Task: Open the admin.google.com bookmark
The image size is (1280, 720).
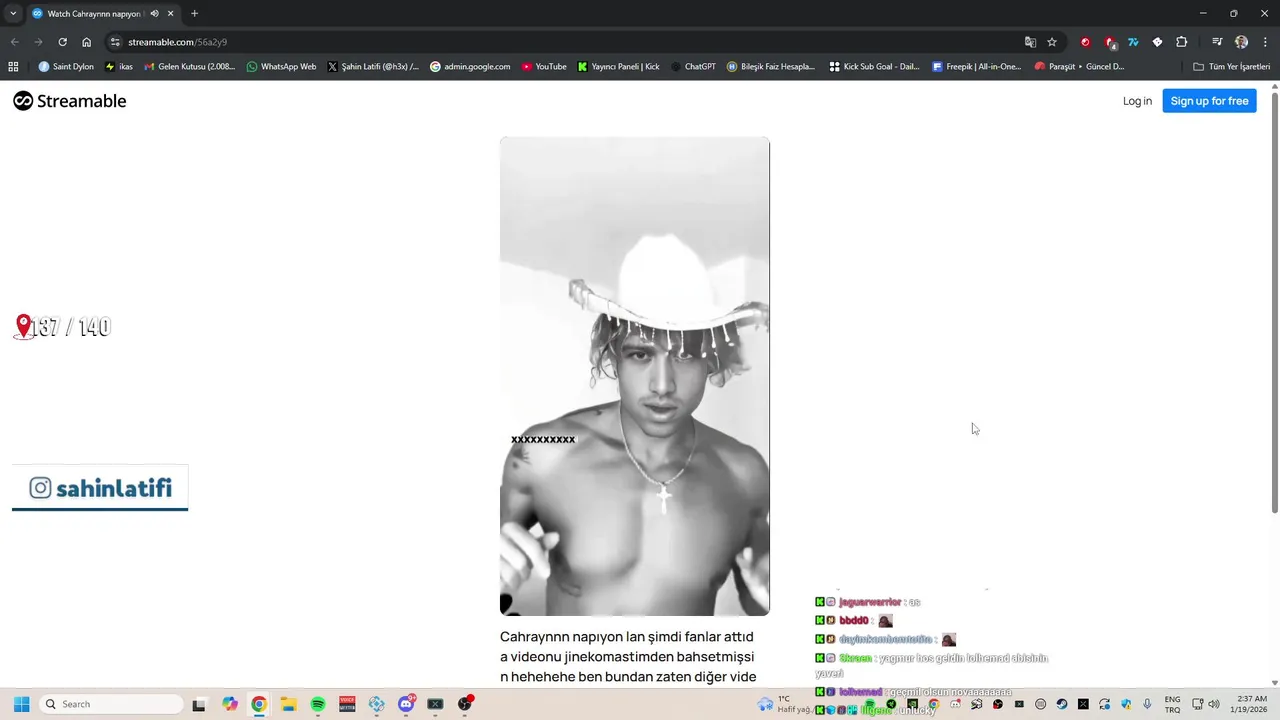Action: [x=470, y=67]
